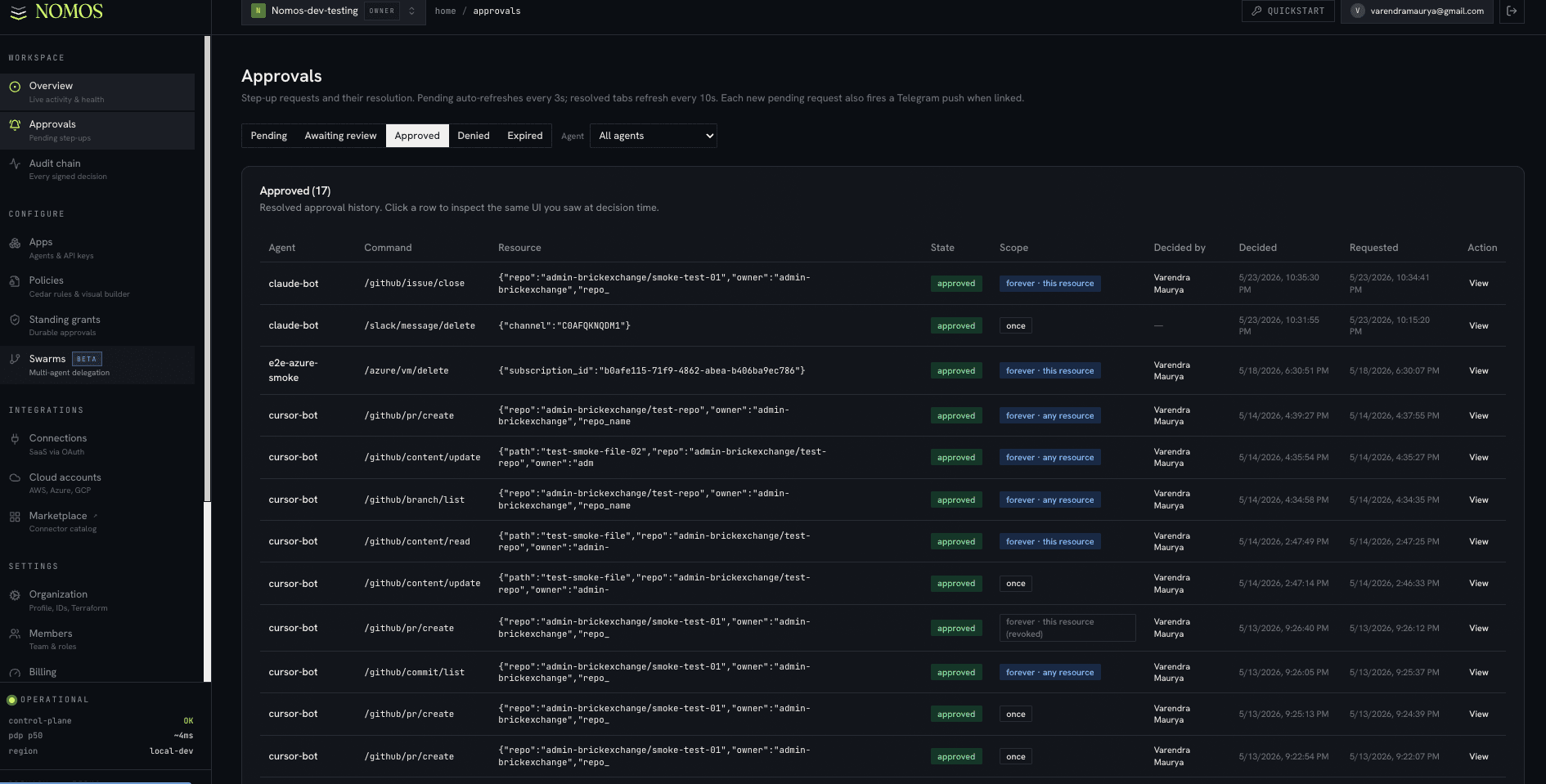Click the Requested column header
1546x784 pixels.
(x=1373, y=248)
